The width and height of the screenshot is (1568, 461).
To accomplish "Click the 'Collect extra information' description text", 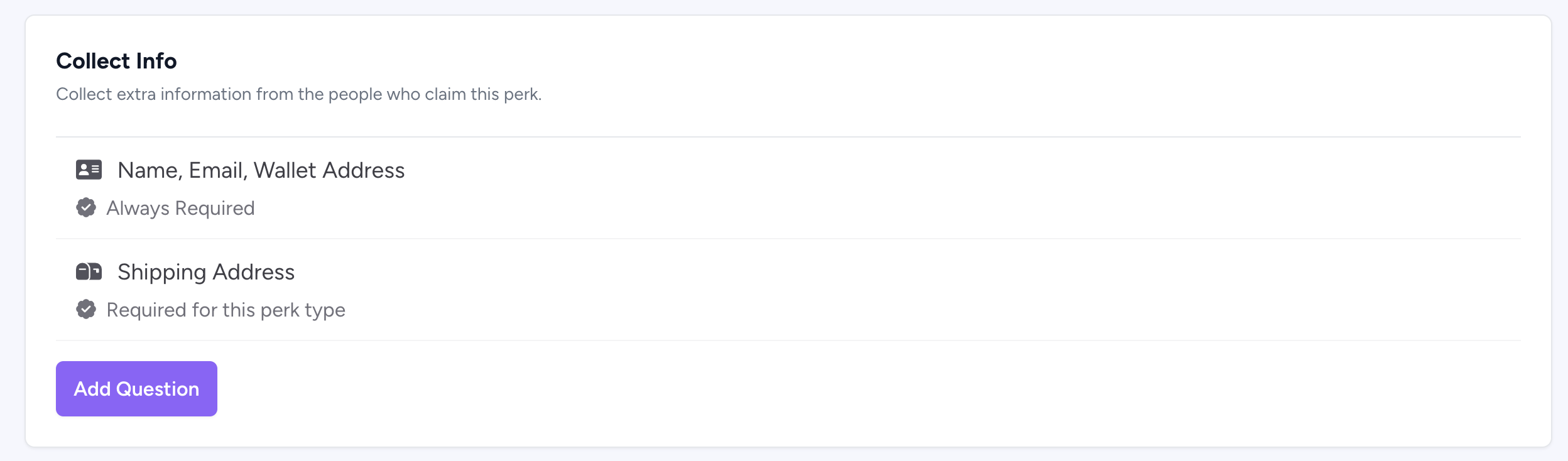I will coord(298,94).
